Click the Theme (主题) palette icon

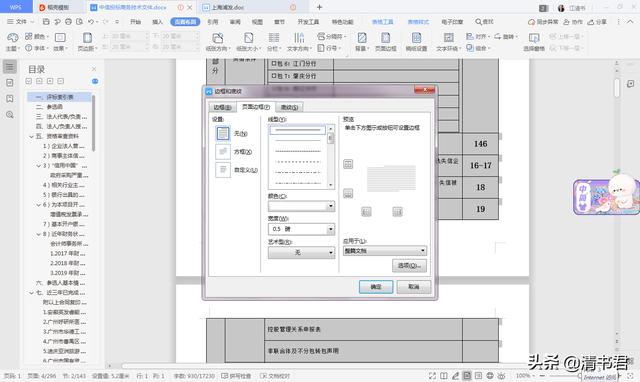pos(13,38)
